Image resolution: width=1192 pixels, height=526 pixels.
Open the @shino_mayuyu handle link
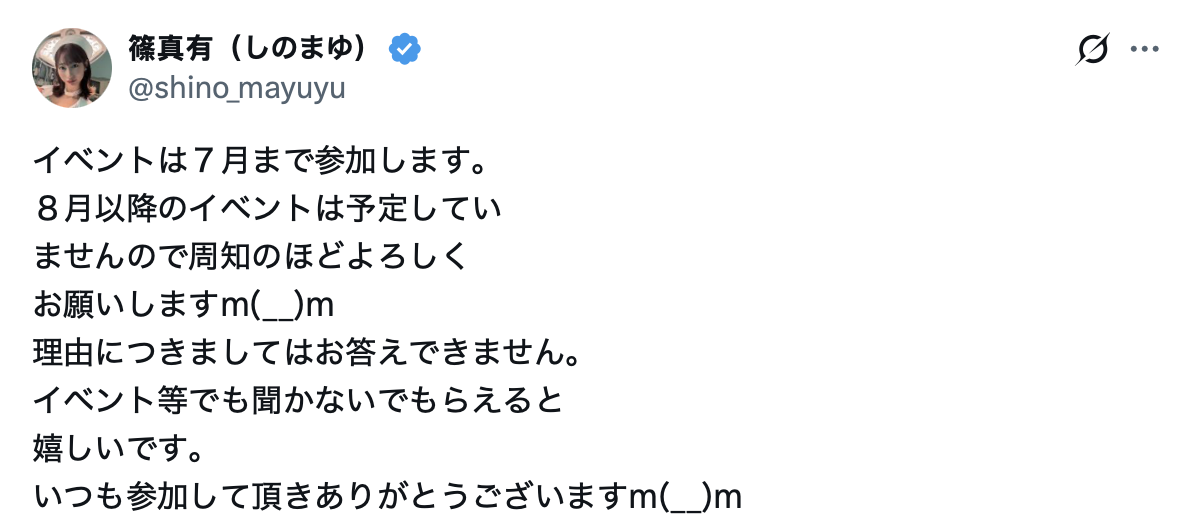[x=237, y=88]
